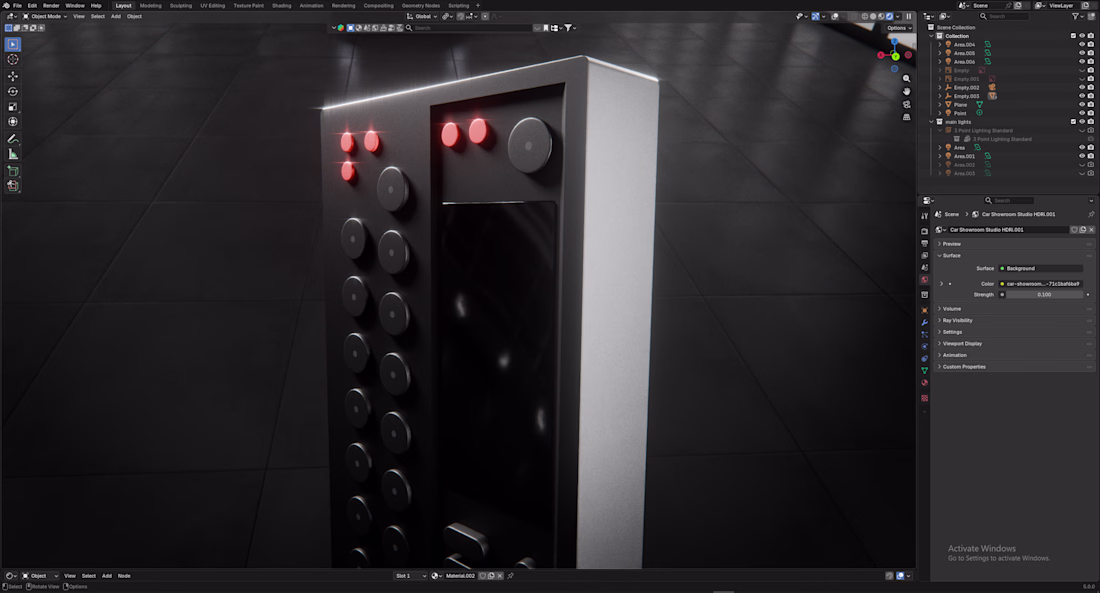
Task: Toggle the camera view icon
Action: click(906, 104)
